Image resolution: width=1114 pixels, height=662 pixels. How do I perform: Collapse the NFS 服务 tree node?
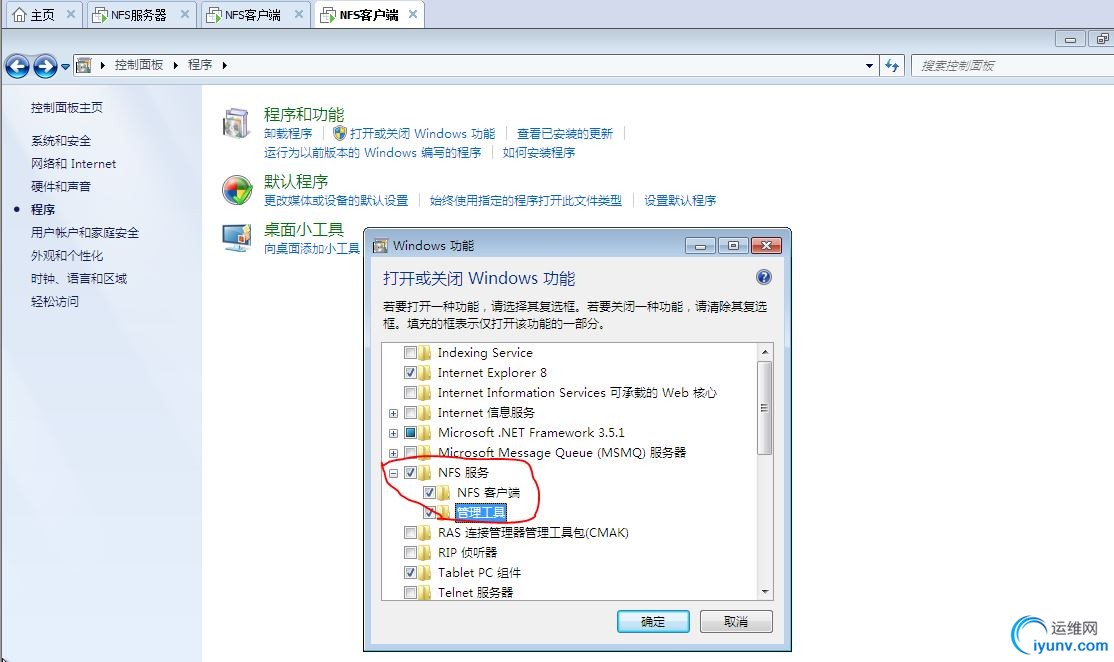point(393,472)
